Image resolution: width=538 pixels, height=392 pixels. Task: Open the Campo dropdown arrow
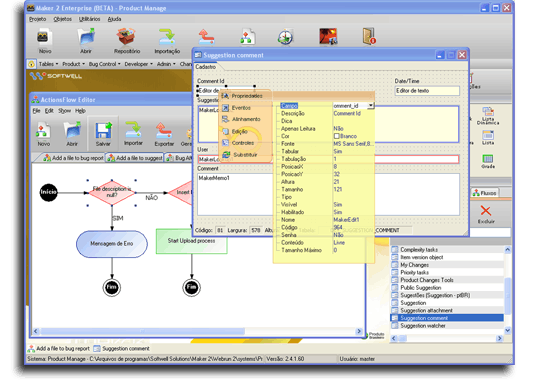371,106
